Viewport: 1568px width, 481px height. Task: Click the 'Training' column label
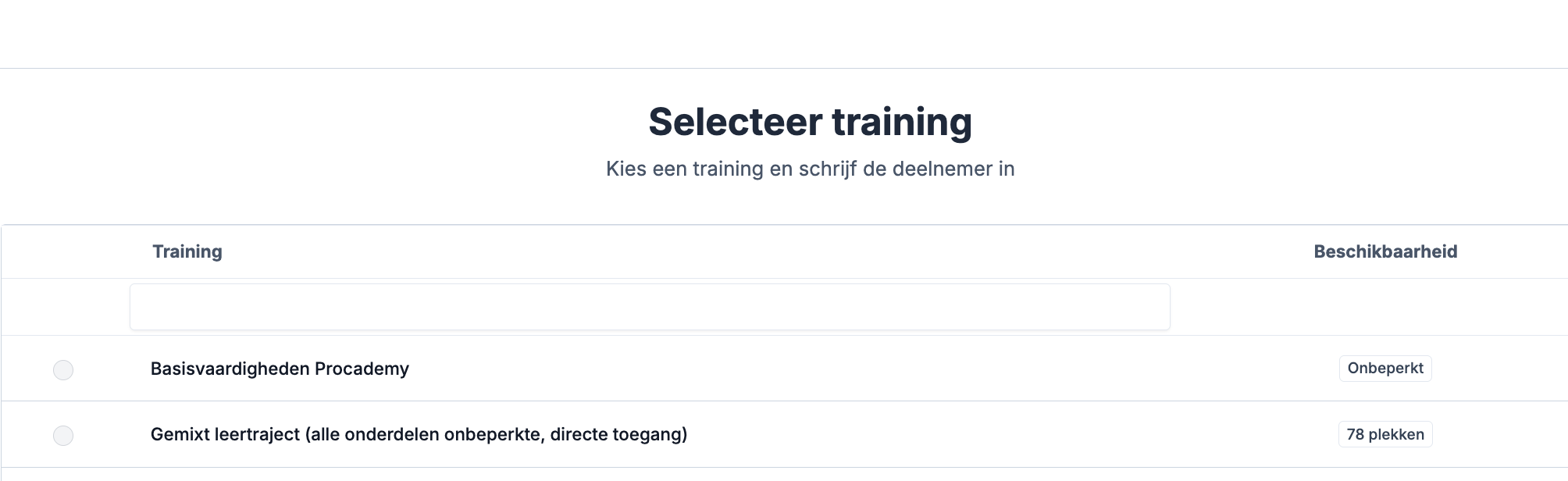click(x=187, y=251)
